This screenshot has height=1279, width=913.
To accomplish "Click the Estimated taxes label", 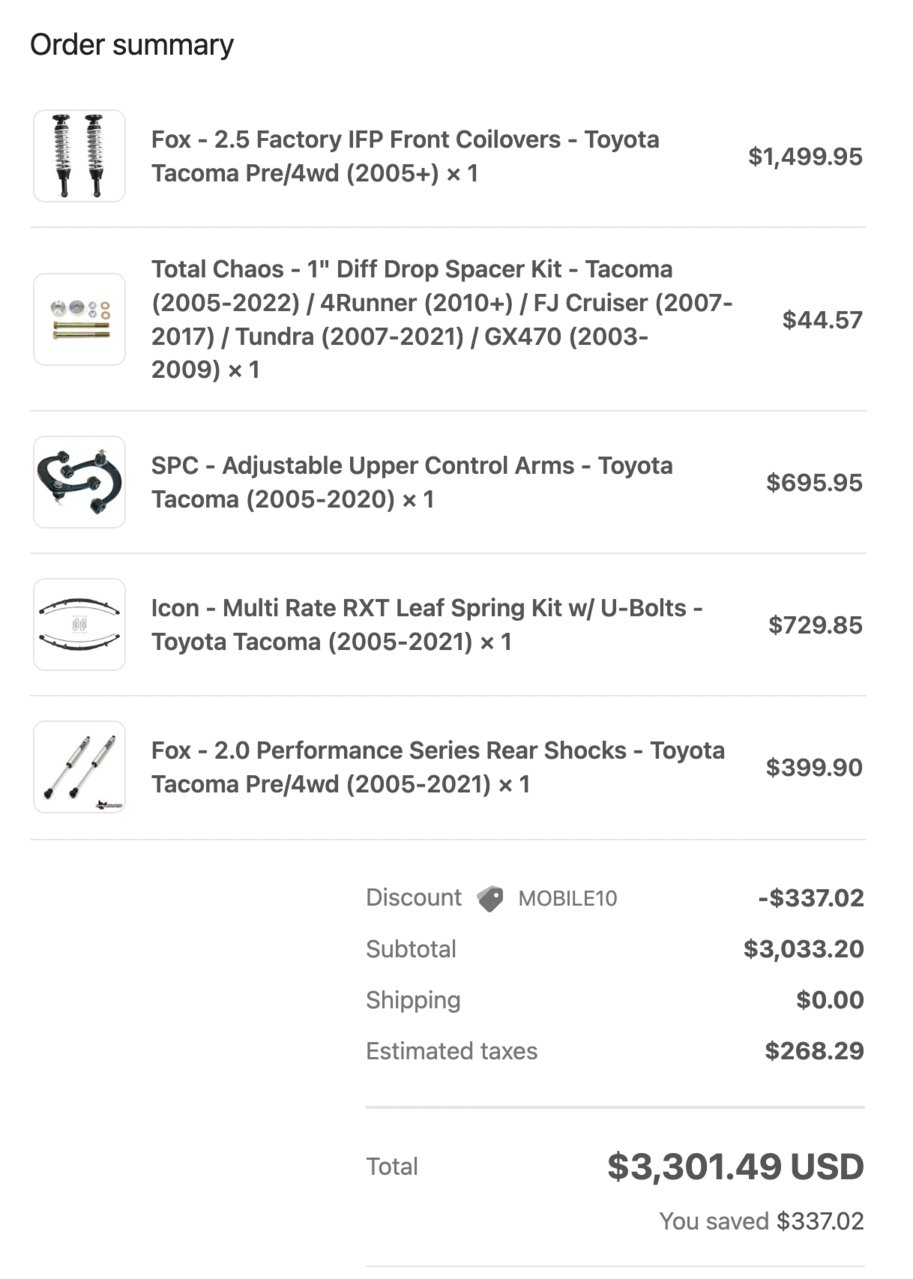I will point(451,1051).
